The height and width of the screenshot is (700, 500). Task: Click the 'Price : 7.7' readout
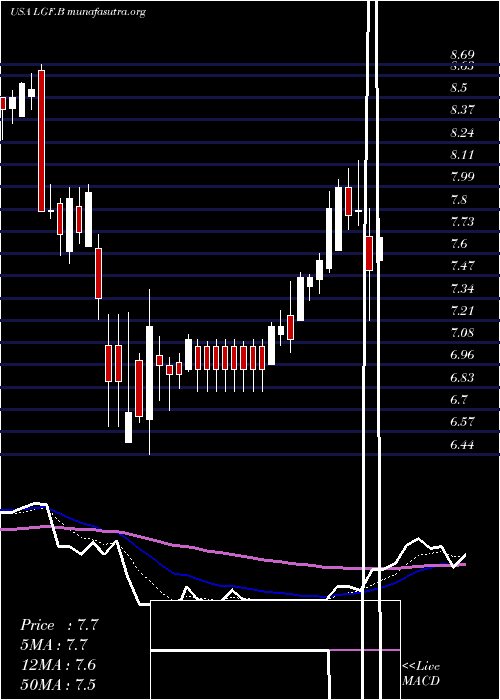point(59,625)
